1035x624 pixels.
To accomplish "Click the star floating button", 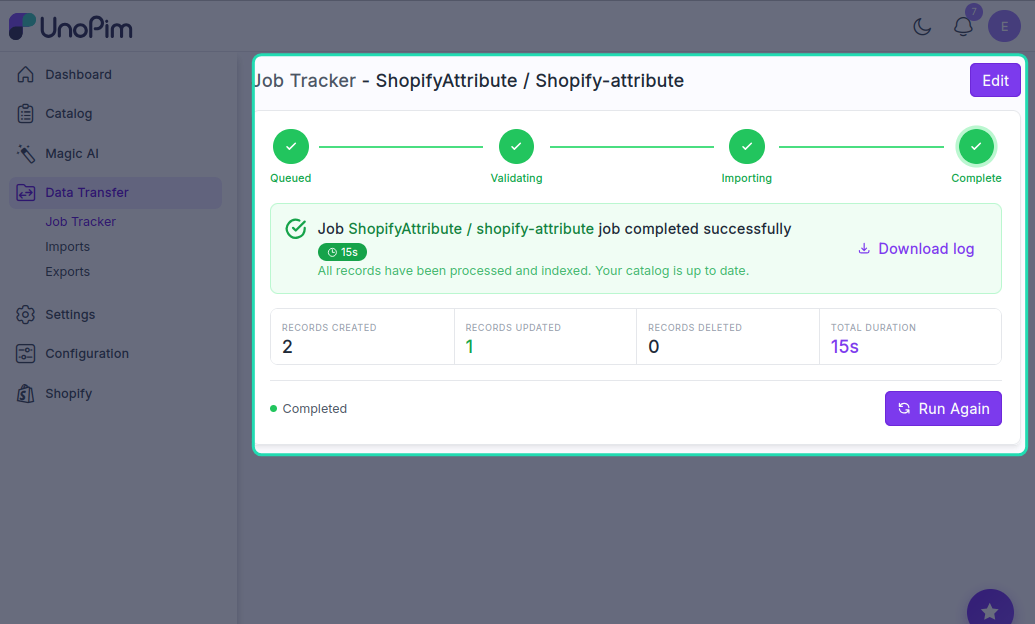I will tap(990, 610).
